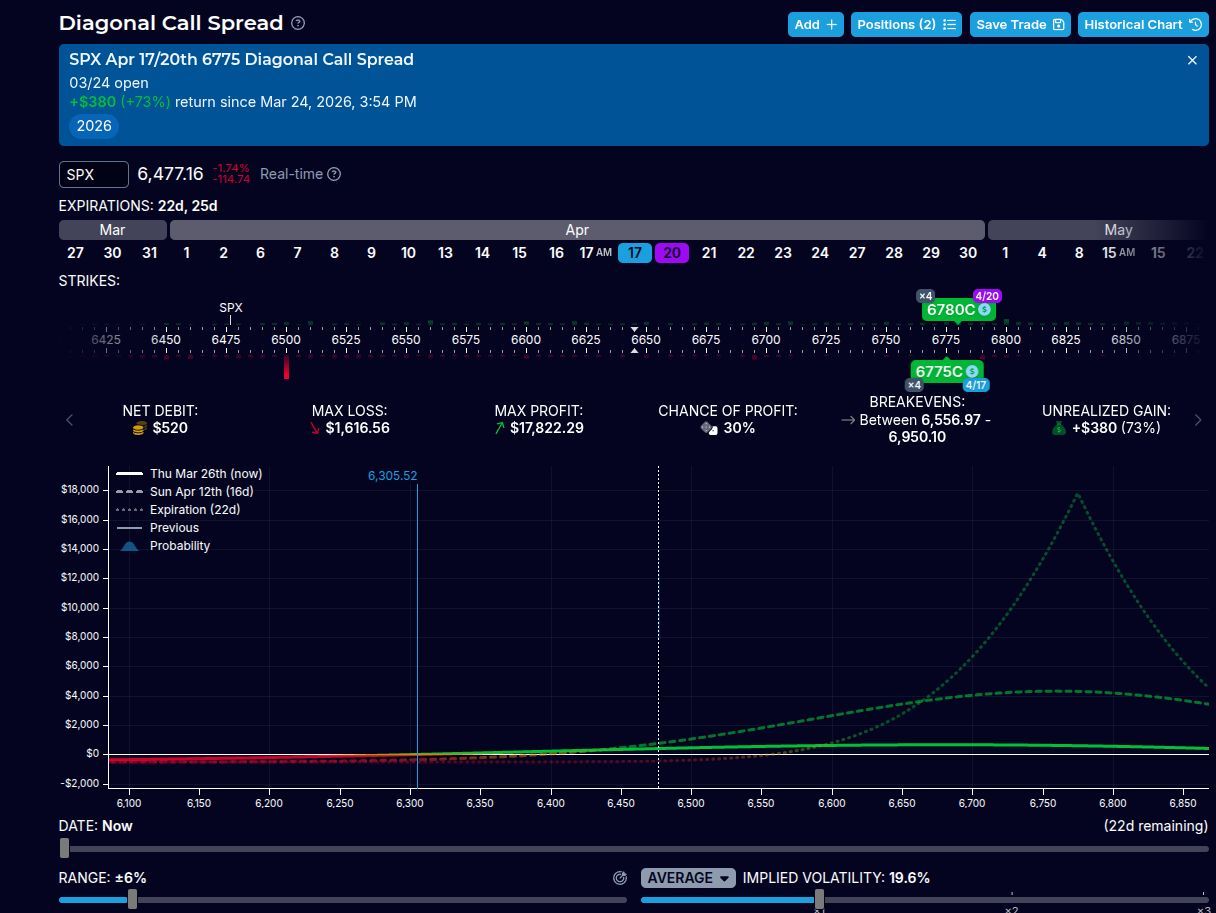
Task: Dismiss the blue trade info banner
Action: pos(1192,61)
